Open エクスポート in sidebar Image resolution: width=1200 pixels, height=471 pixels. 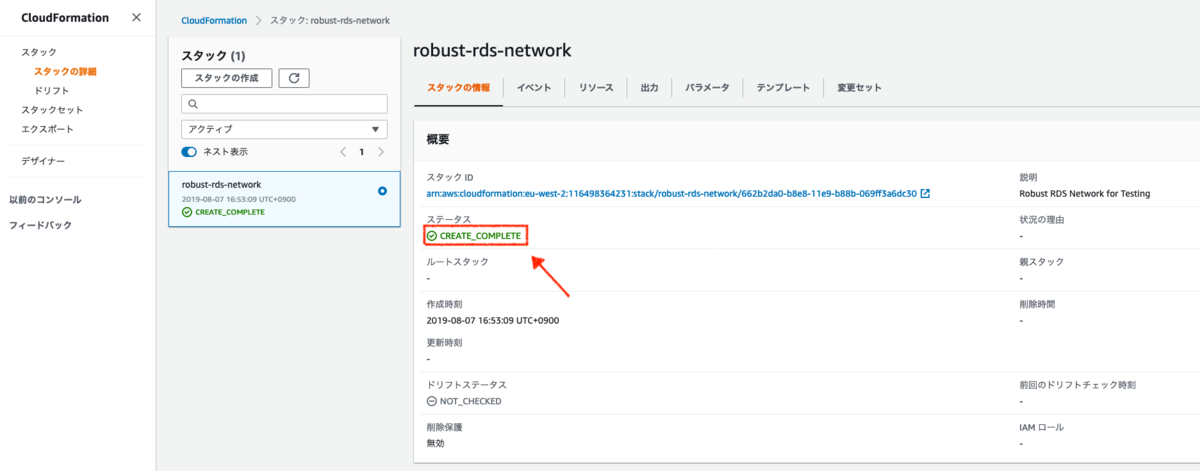[47, 129]
